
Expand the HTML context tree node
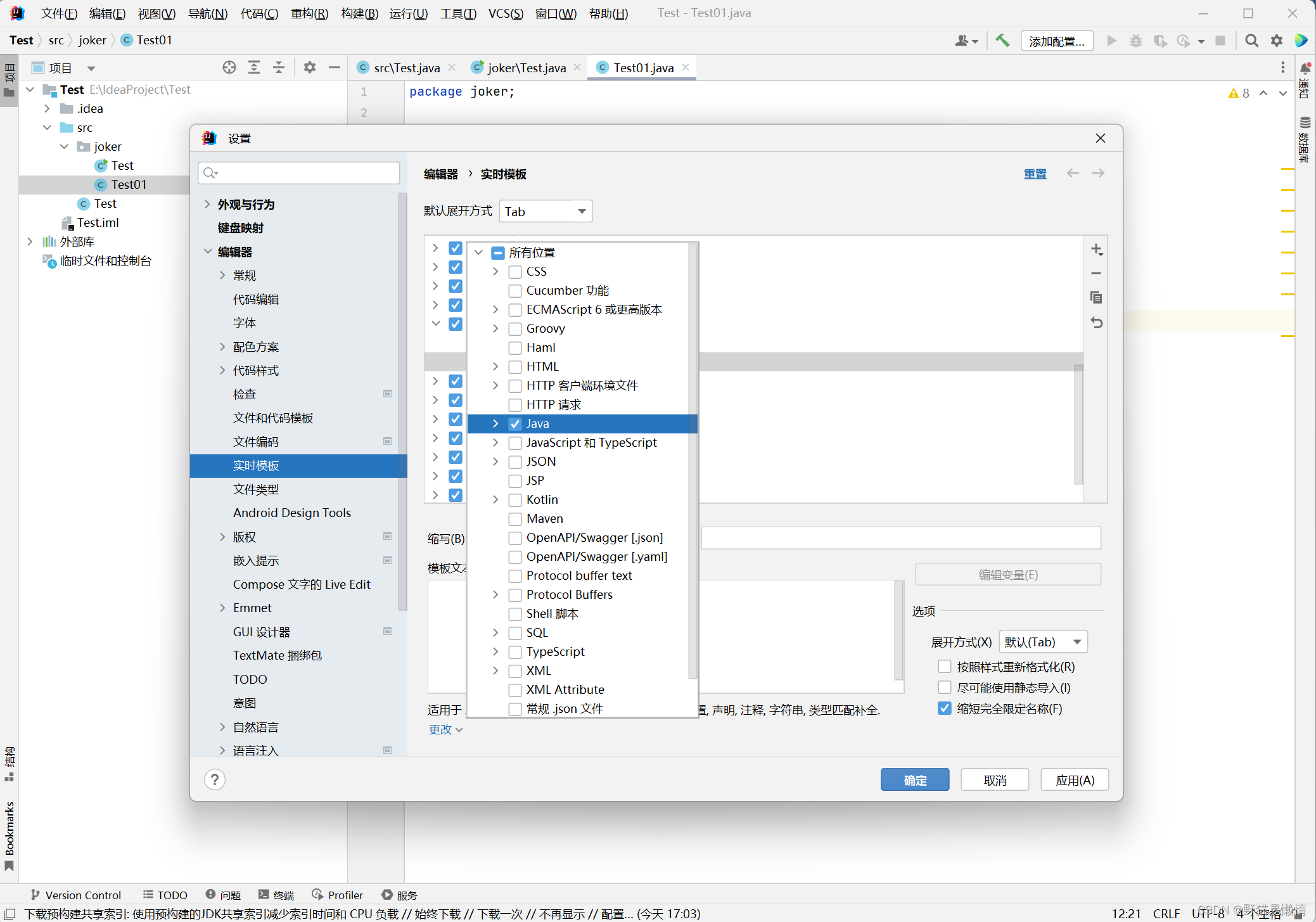coord(495,366)
